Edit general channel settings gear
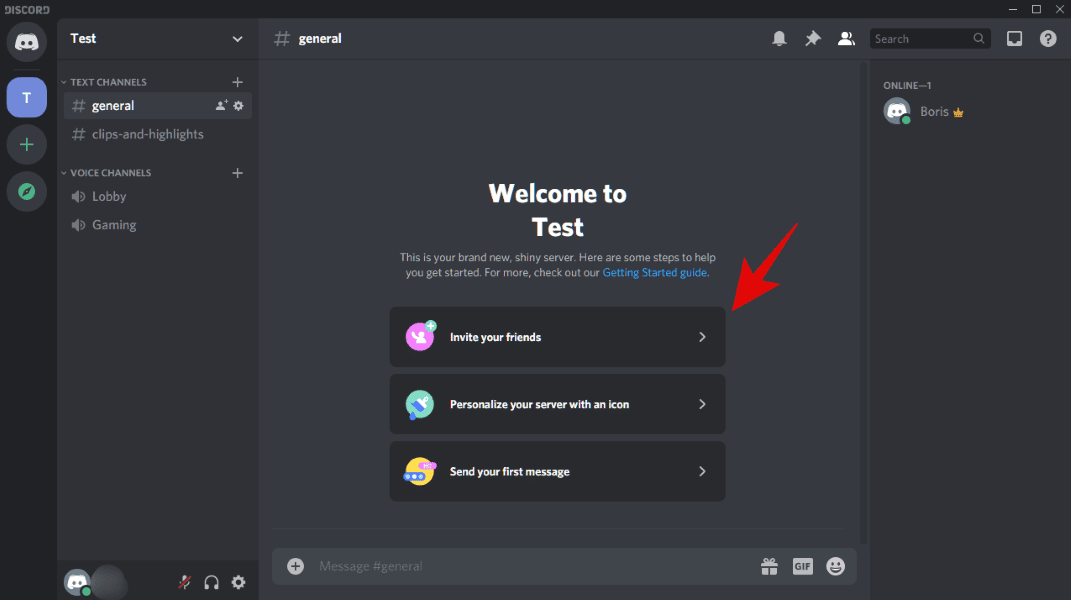The height and width of the screenshot is (600, 1071). 238,106
